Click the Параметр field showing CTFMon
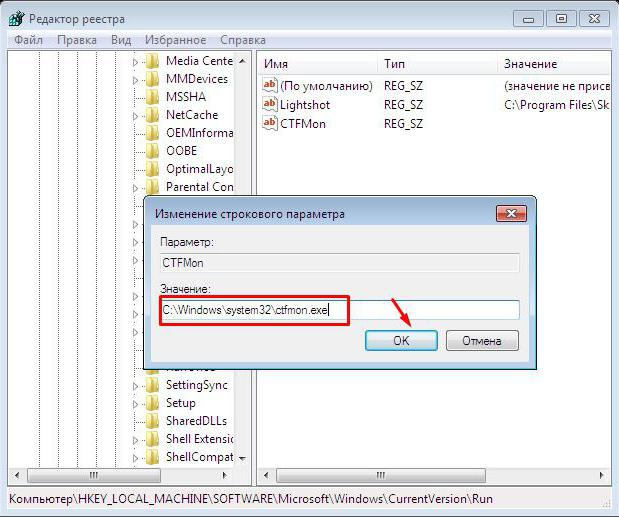This screenshot has height=517, width=619. [340, 262]
